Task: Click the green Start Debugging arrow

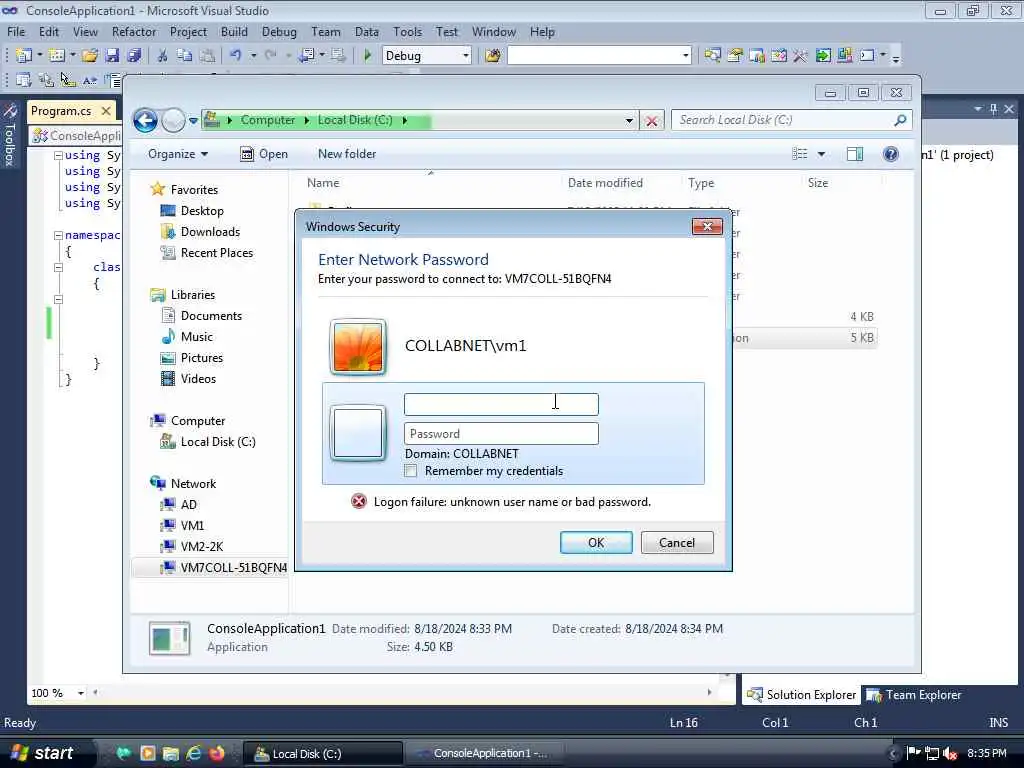Action: point(367,56)
